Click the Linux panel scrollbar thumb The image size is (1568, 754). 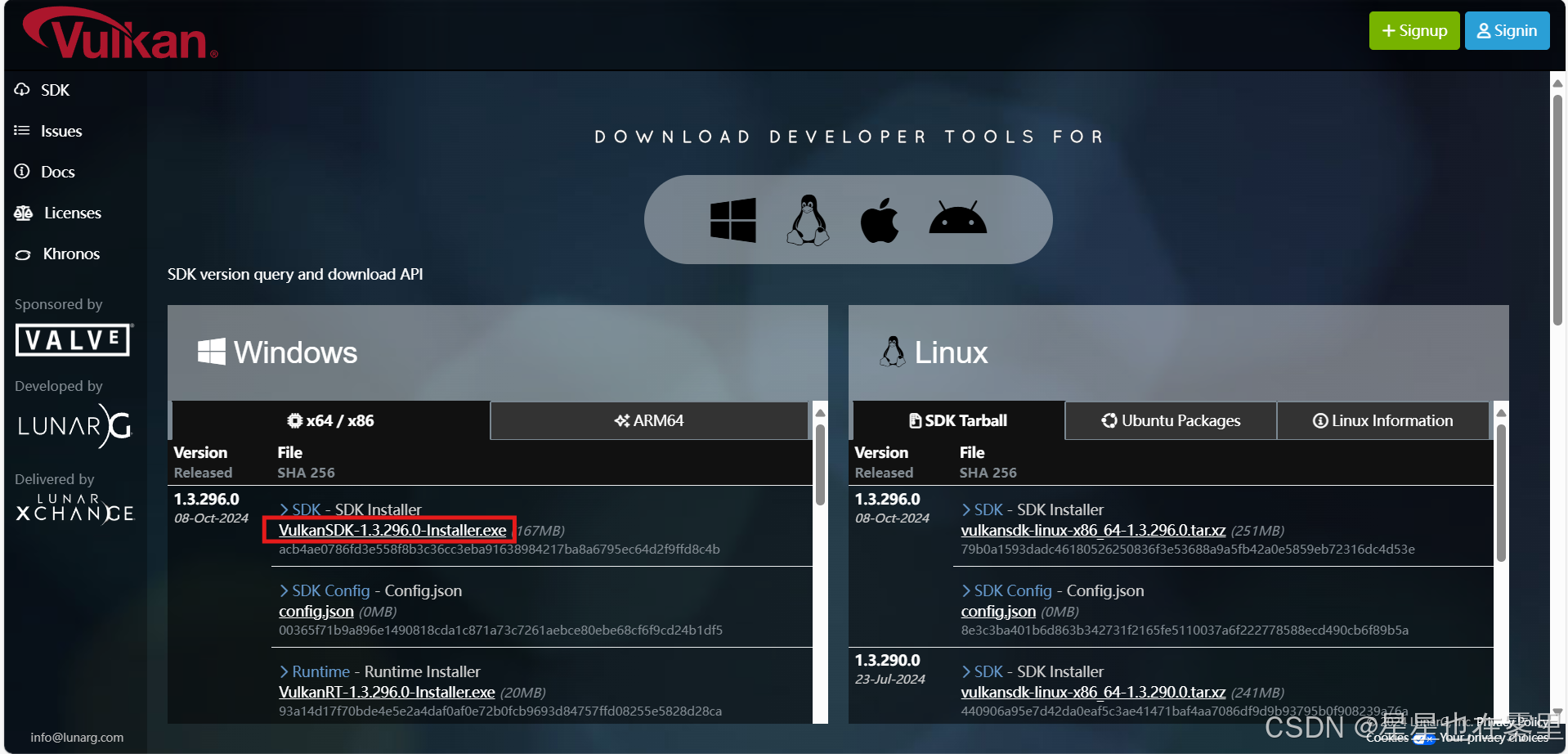(x=1501, y=492)
